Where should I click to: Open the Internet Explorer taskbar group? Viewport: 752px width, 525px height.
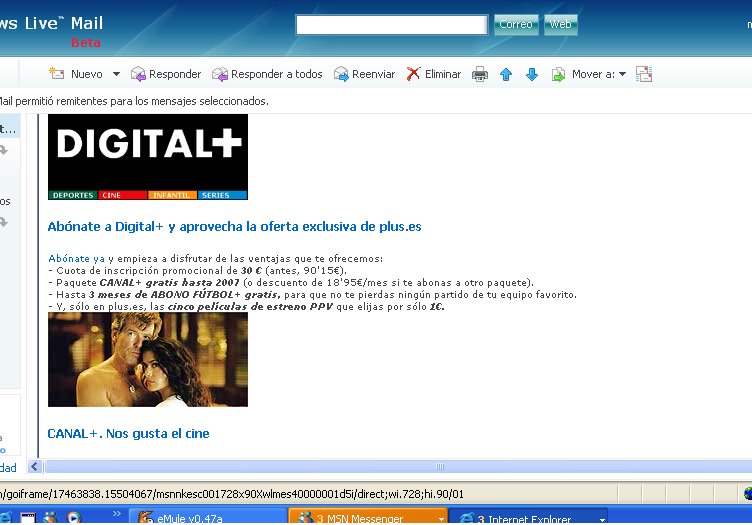529,518
